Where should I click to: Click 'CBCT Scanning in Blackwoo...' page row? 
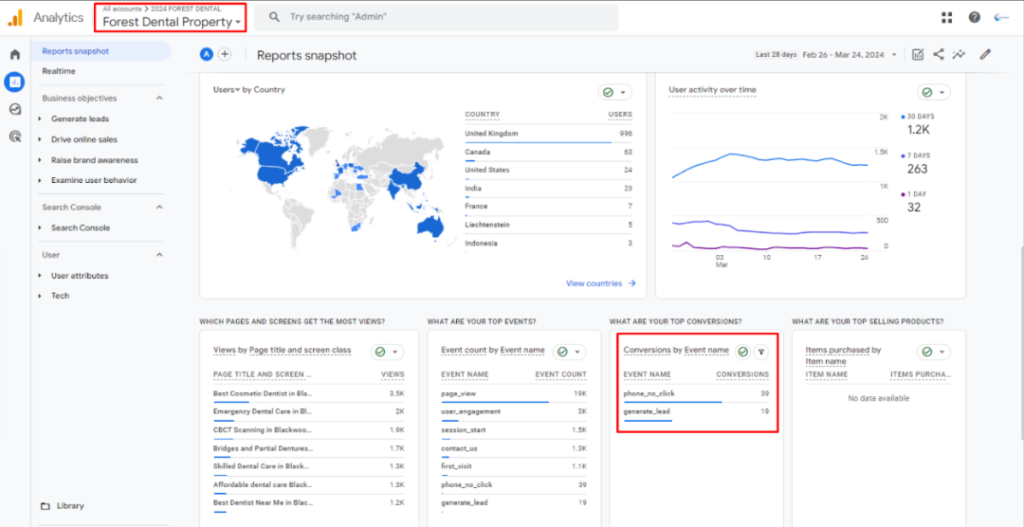pos(309,430)
